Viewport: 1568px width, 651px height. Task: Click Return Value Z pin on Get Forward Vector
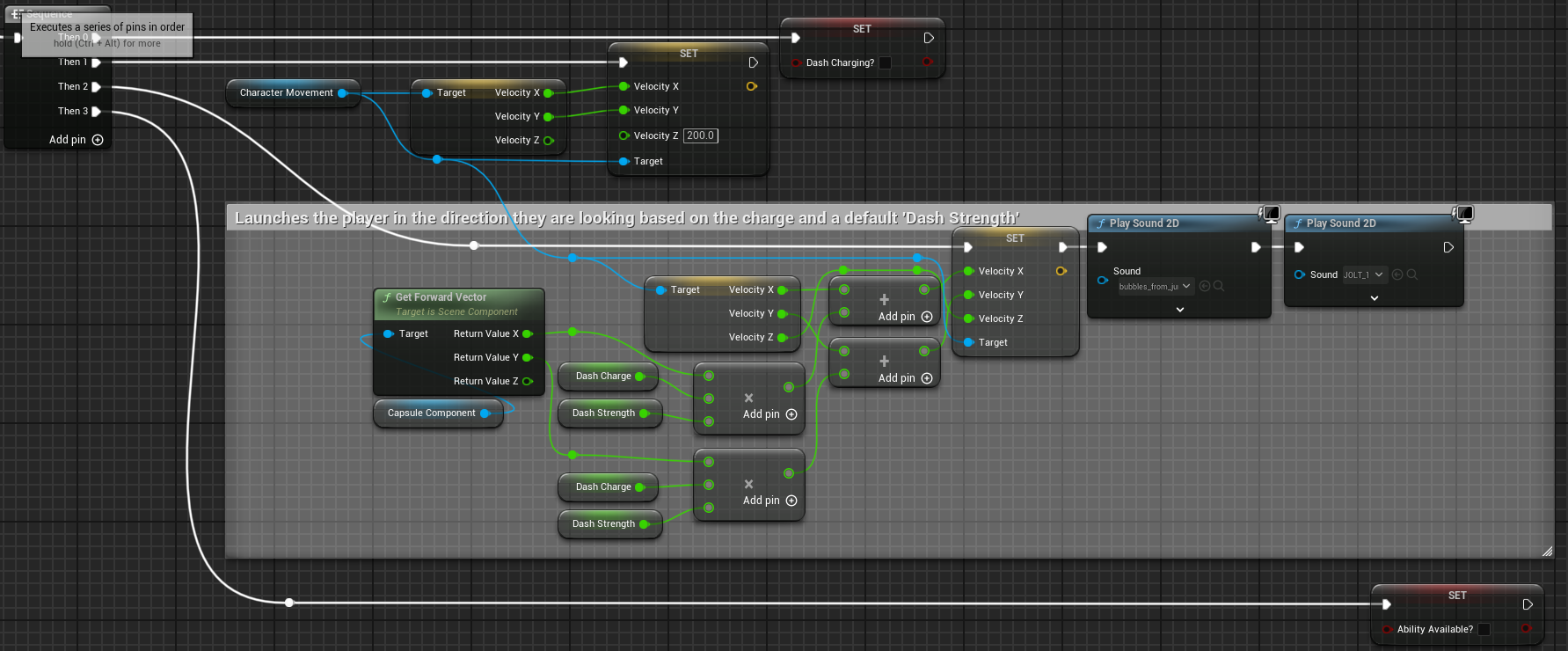[528, 382]
